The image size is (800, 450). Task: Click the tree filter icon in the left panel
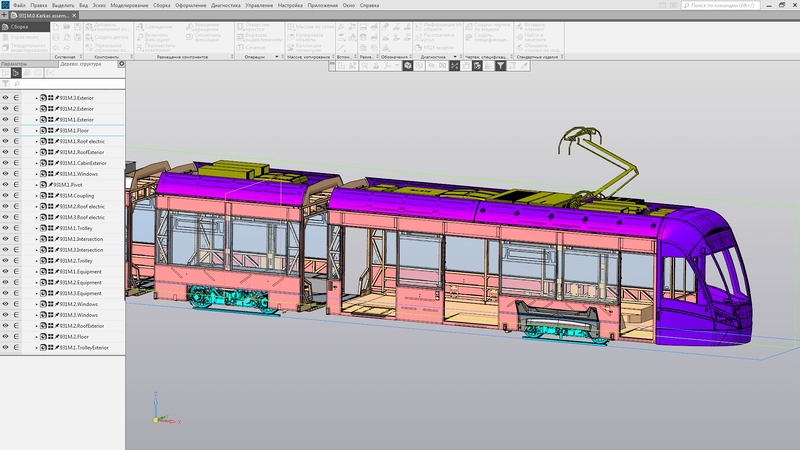coord(5,83)
